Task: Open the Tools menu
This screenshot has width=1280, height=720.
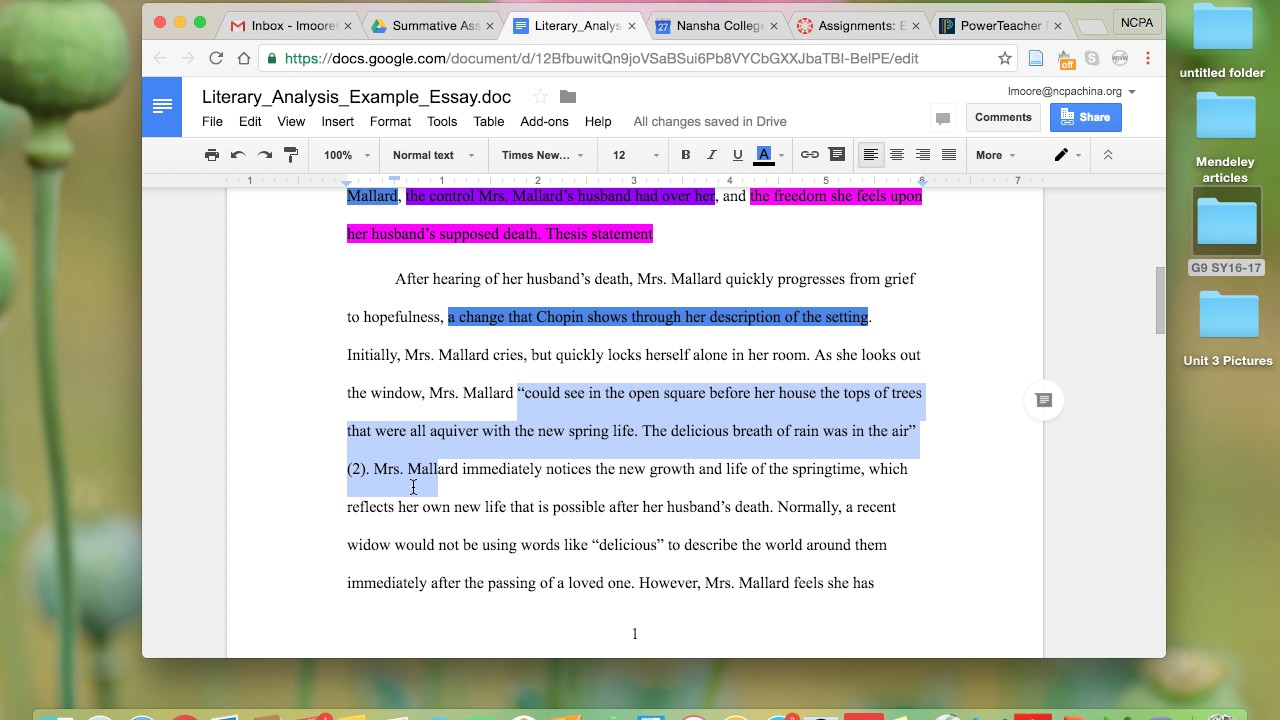Action: [x=442, y=121]
